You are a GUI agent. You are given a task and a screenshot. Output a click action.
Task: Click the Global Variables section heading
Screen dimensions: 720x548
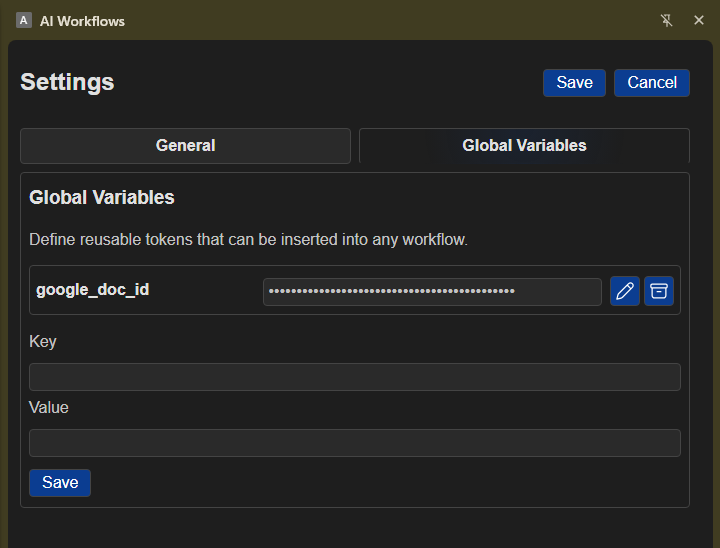(x=101, y=198)
